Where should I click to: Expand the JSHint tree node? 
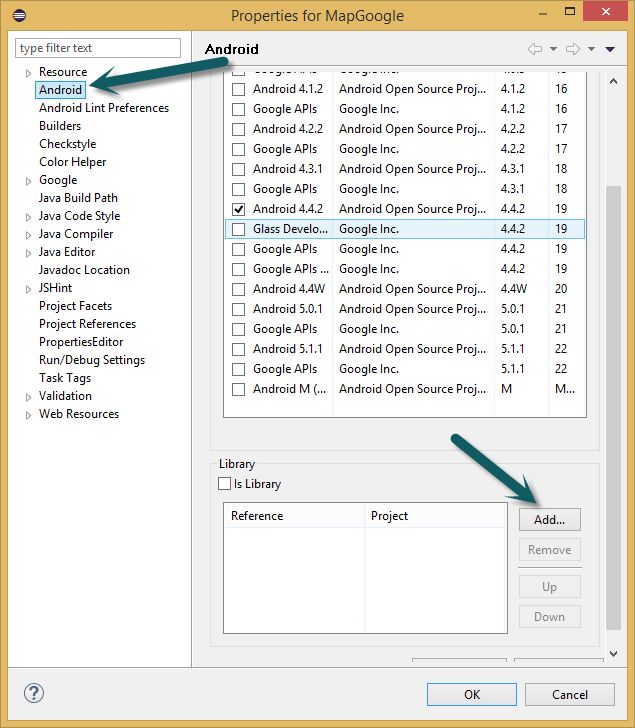[28, 289]
